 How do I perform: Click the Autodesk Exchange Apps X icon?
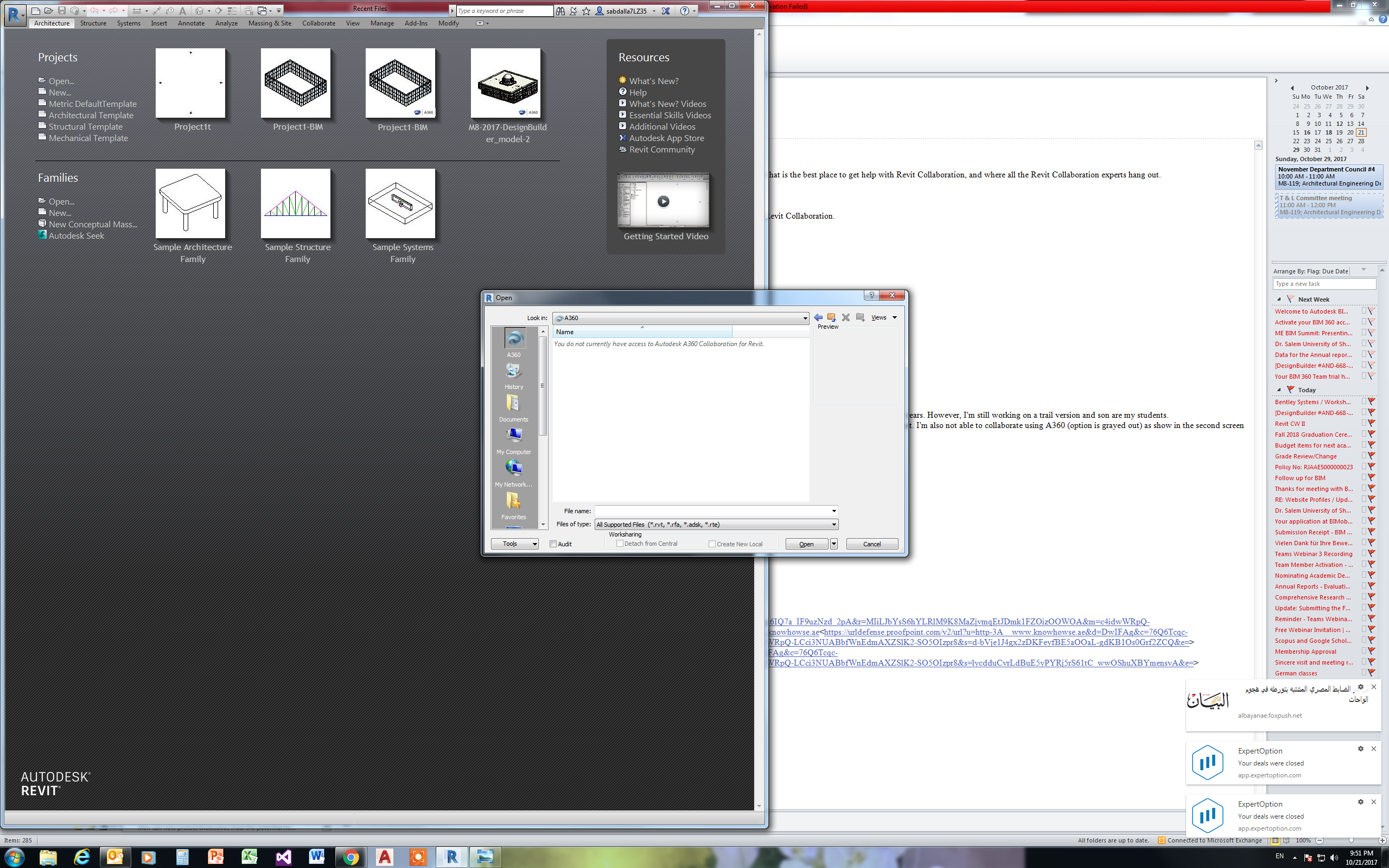[x=666, y=11]
